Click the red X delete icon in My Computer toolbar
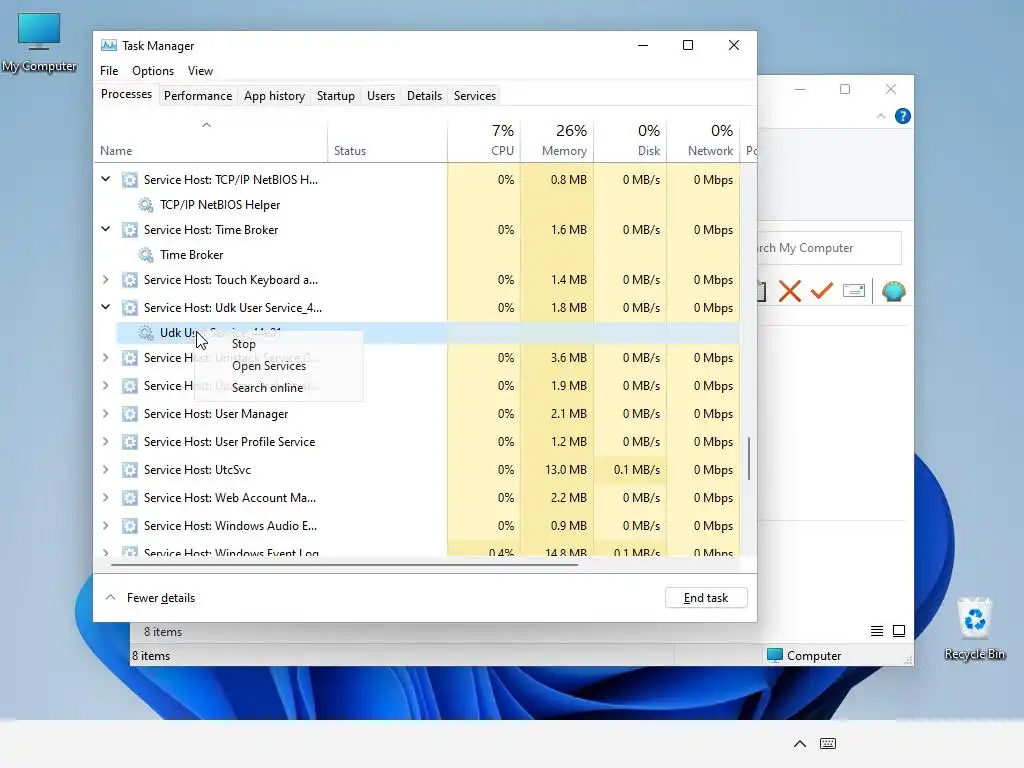1024x768 pixels. point(790,291)
